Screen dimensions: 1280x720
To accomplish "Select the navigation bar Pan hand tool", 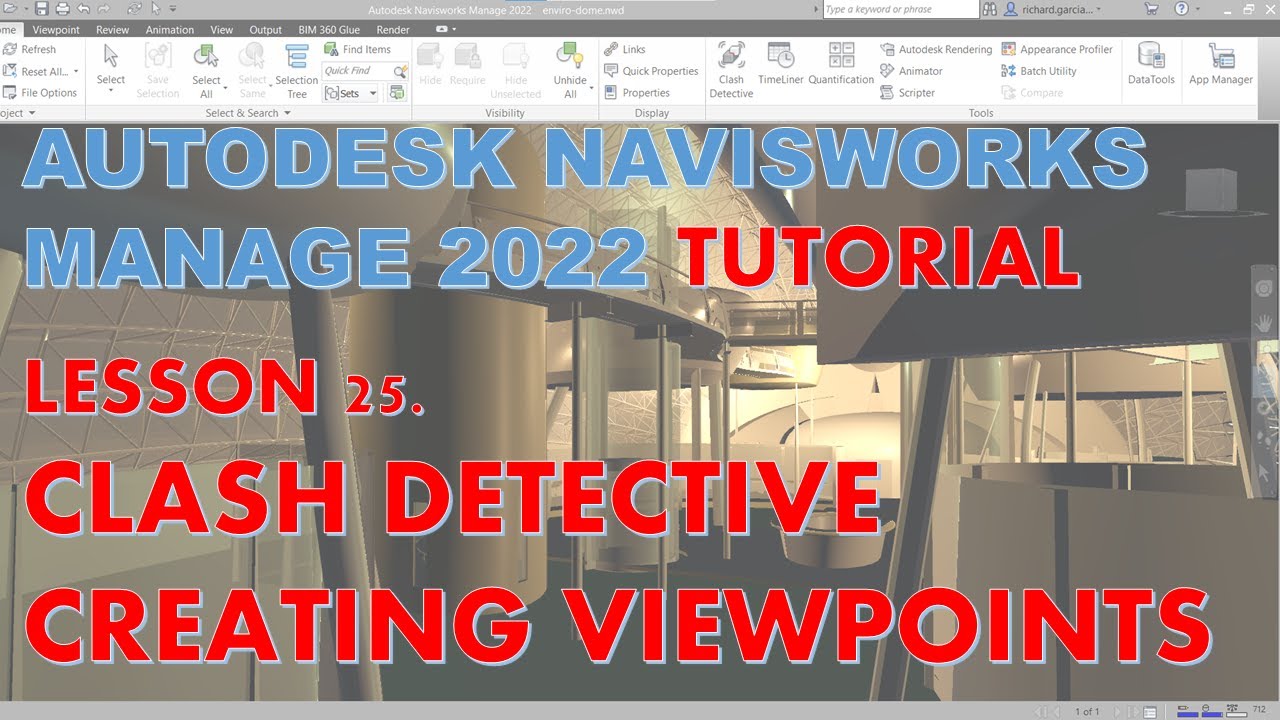I will (1266, 323).
